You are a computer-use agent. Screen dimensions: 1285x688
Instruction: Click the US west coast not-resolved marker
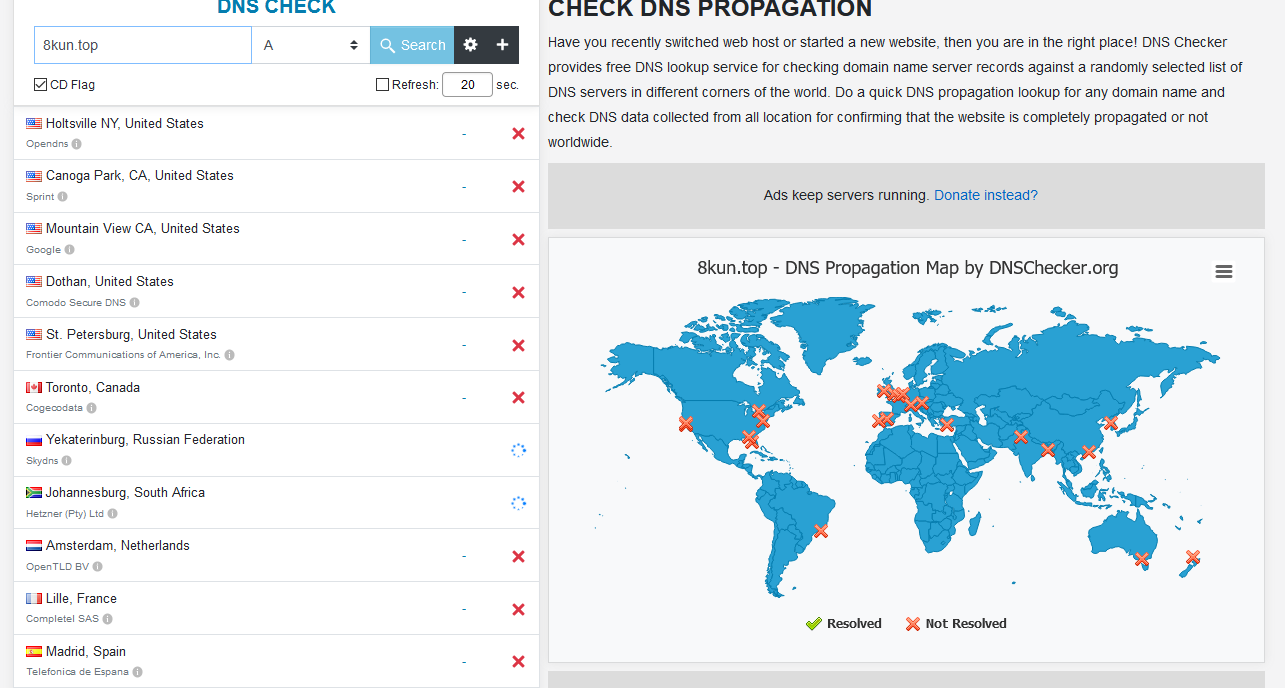coord(685,424)
